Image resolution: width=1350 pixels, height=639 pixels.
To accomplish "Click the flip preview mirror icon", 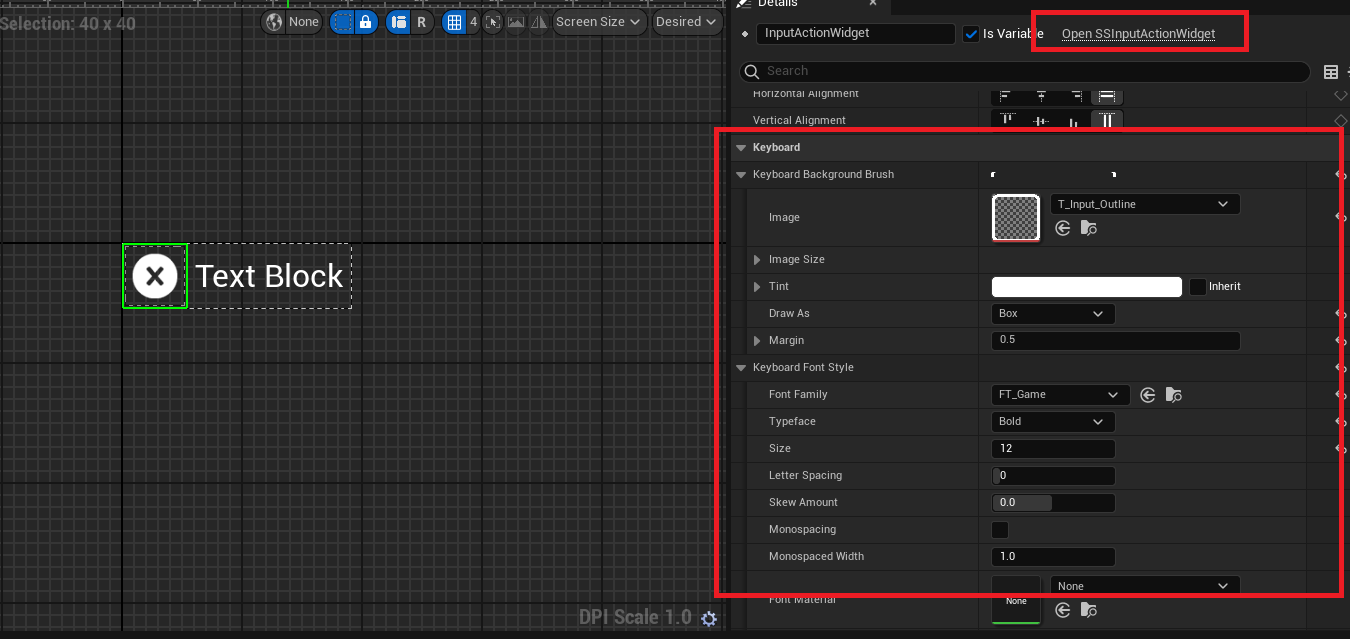I will coord(538,21).
